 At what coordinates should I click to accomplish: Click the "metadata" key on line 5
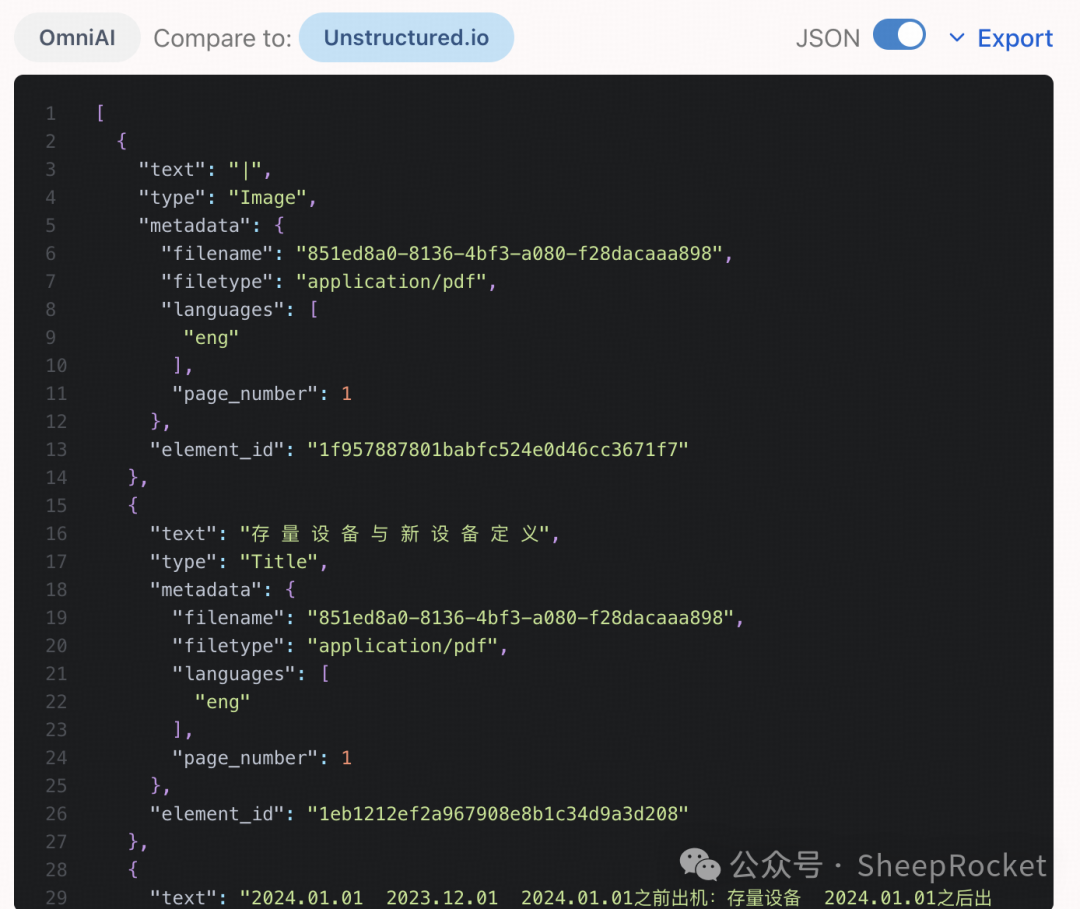click(x=194, y=226)
